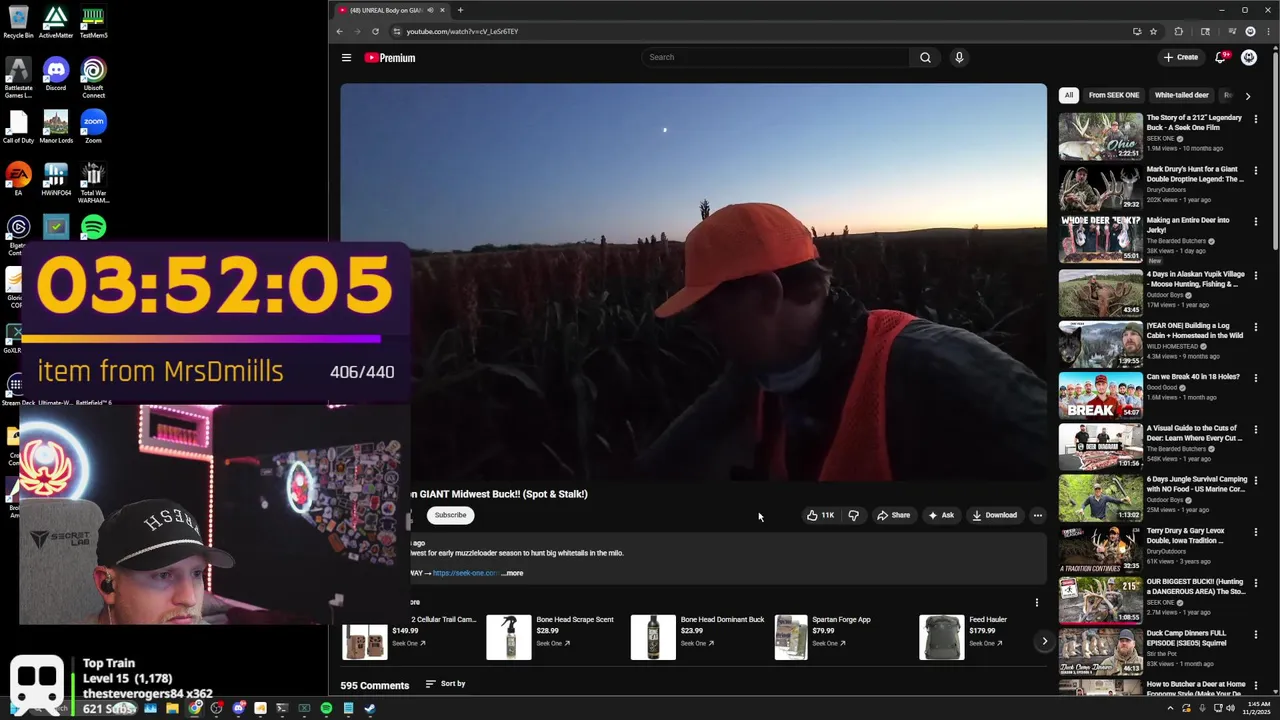Viewport: 1280px width, 720px height.
Task: Open the YouTube guide hamburger menu
Action: [346, 58]
